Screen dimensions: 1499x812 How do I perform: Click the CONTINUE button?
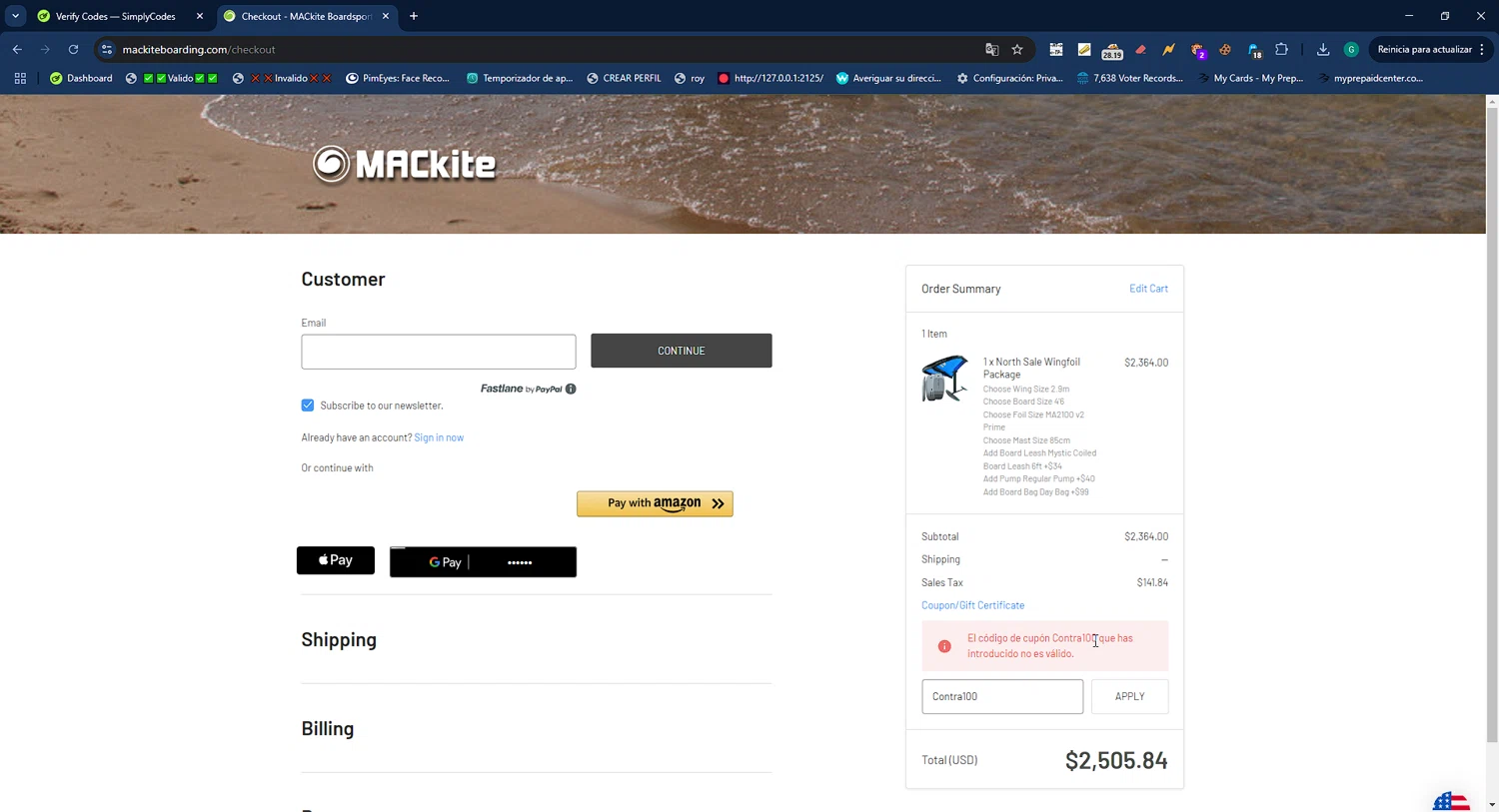(x=682, y=351)
